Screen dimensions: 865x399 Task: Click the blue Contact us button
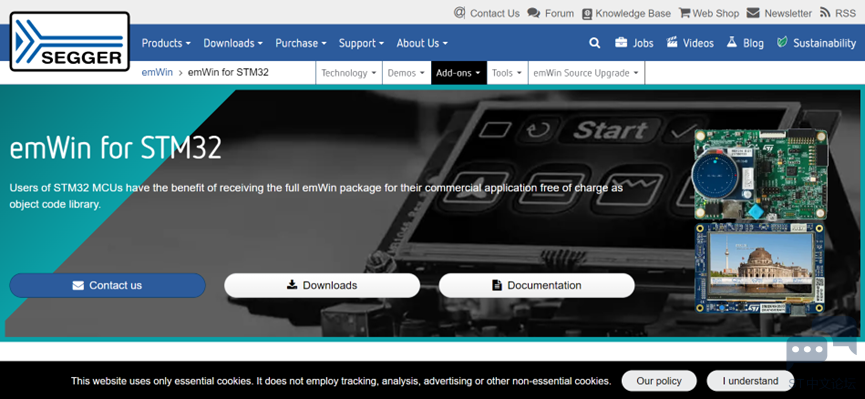(108, 285)
